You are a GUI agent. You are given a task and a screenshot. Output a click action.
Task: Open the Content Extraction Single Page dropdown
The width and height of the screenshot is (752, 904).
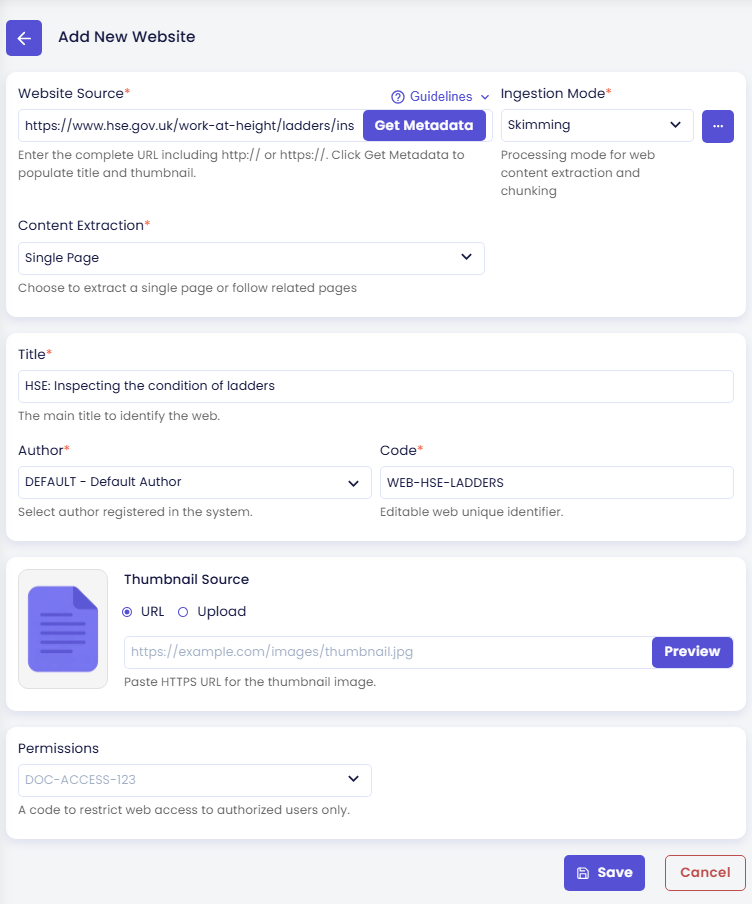click(x=251, y=258)
